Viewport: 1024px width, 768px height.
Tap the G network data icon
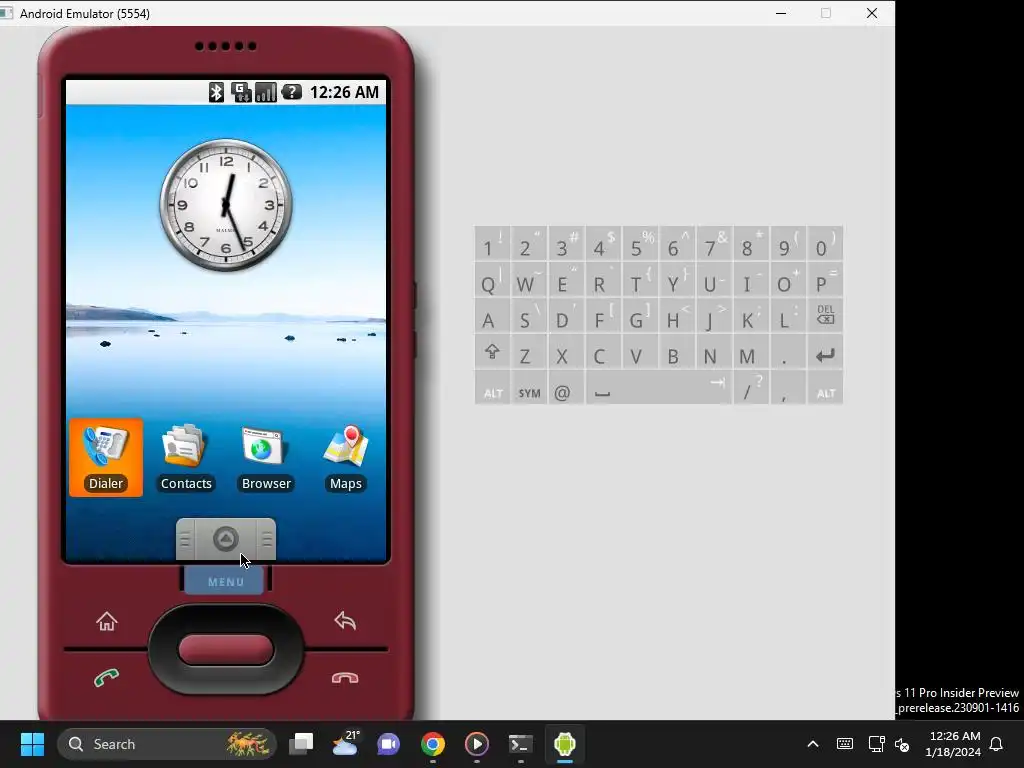coord(241,92)
